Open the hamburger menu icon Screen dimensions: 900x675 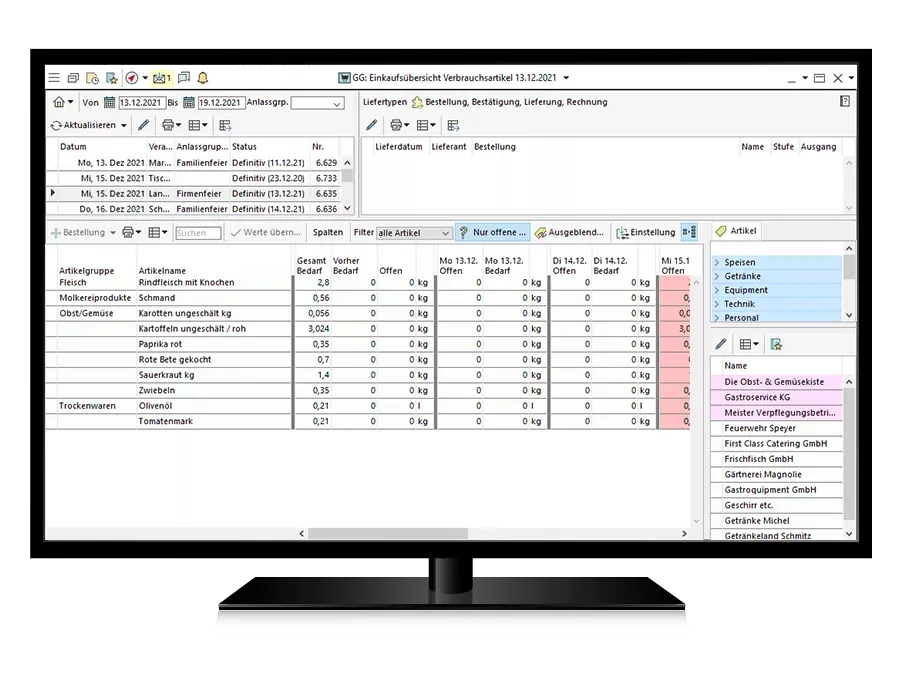click(52, 76)
